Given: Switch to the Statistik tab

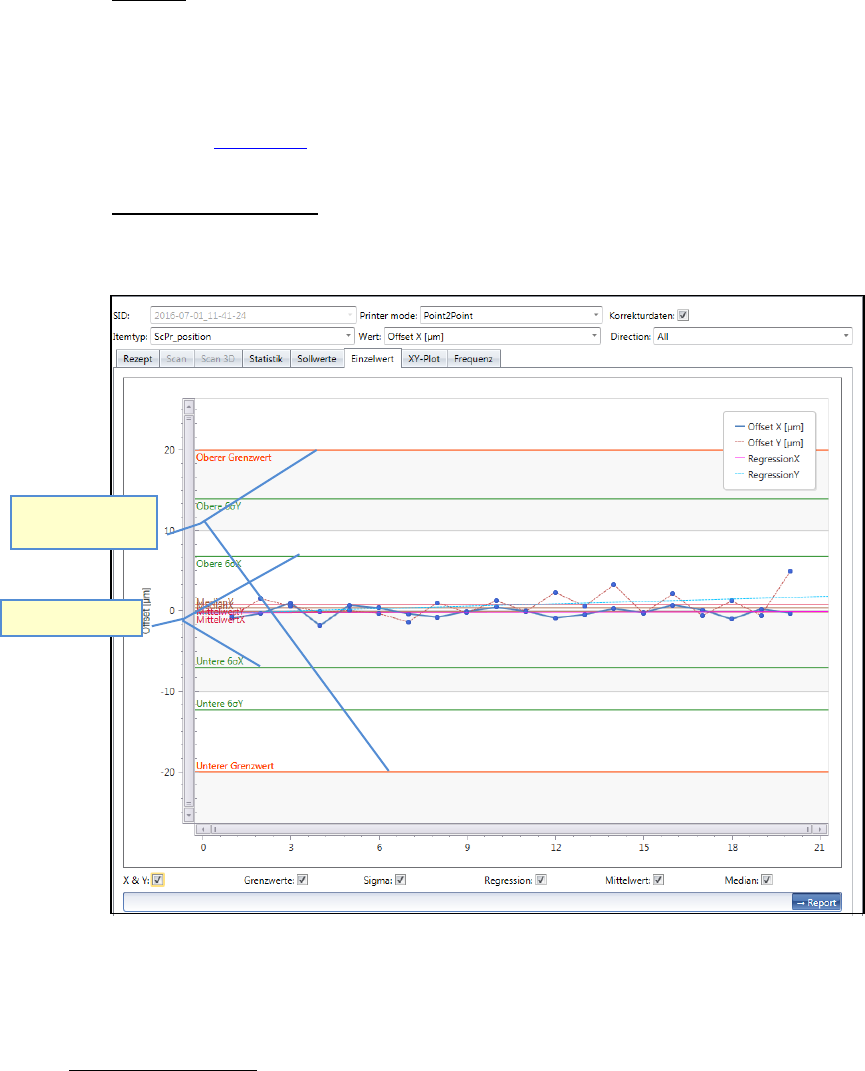Looking at the screenshot, I should click(x=266, y=359).
